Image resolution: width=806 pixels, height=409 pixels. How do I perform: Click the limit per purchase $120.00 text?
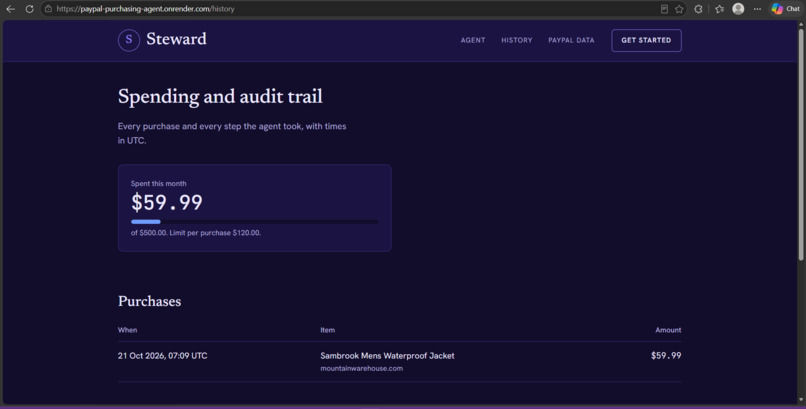tap(215, 233)
